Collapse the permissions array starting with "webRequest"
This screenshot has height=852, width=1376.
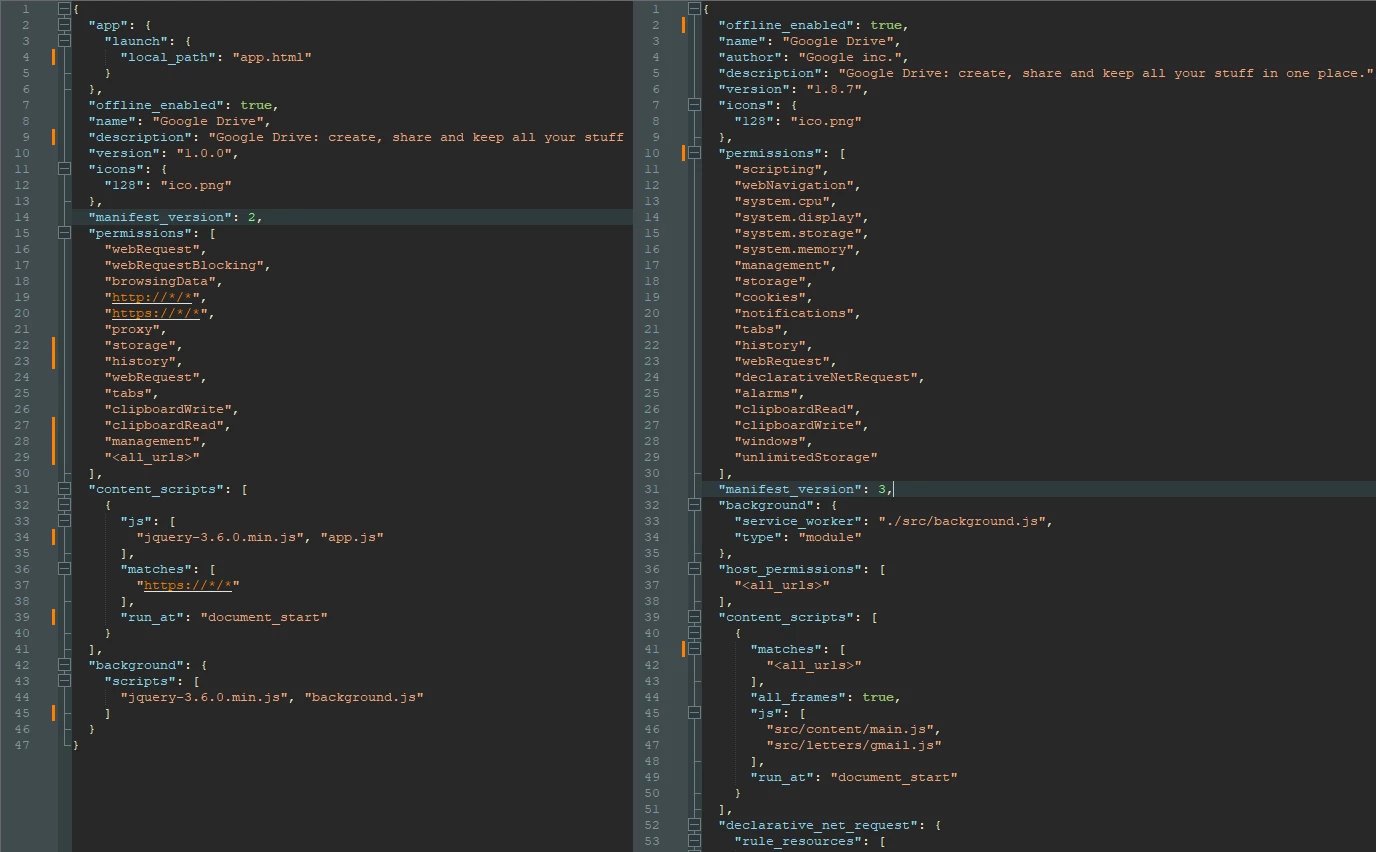click(x=65, y=233)
